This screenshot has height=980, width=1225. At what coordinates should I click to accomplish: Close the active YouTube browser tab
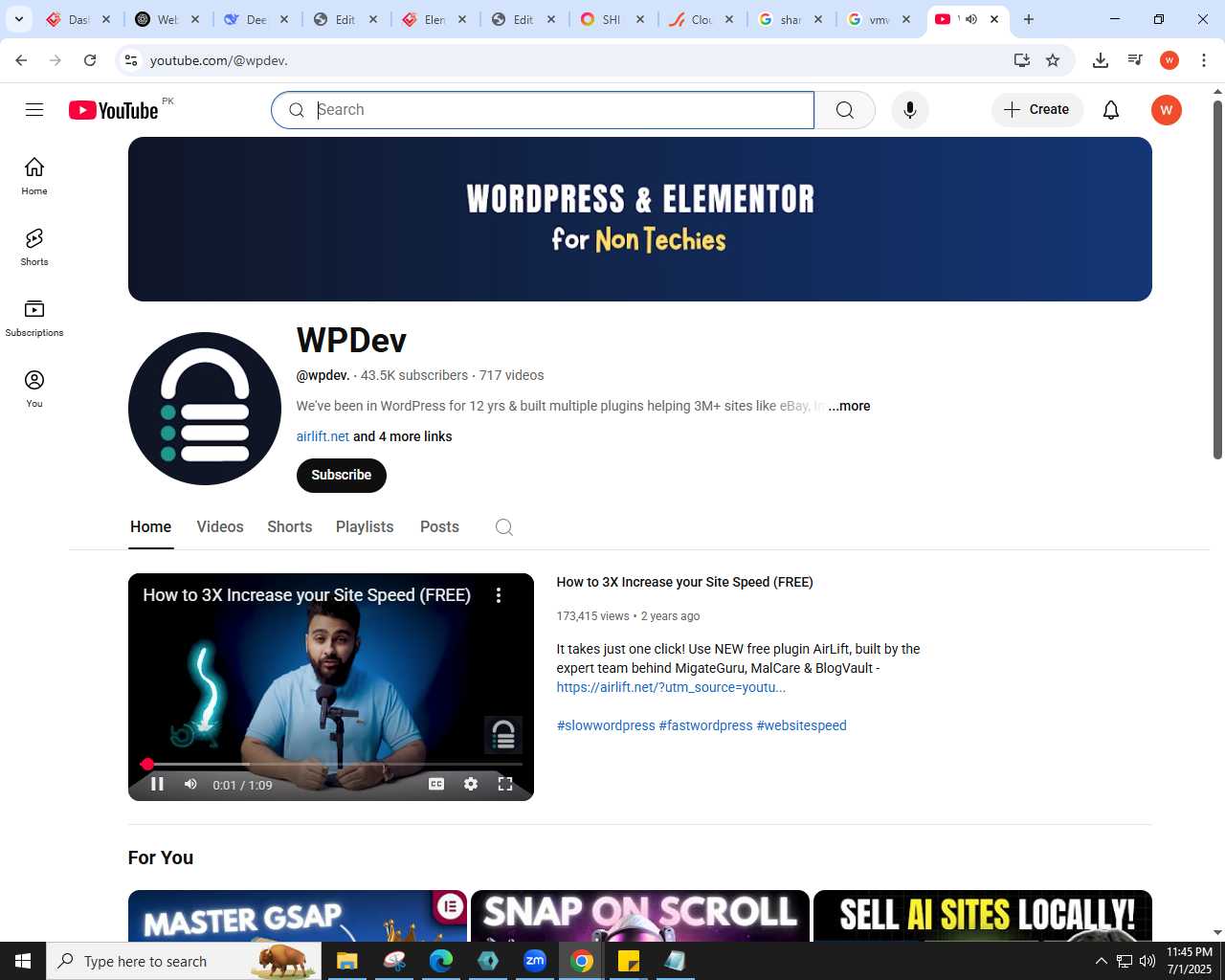click(x=994, y=19)
